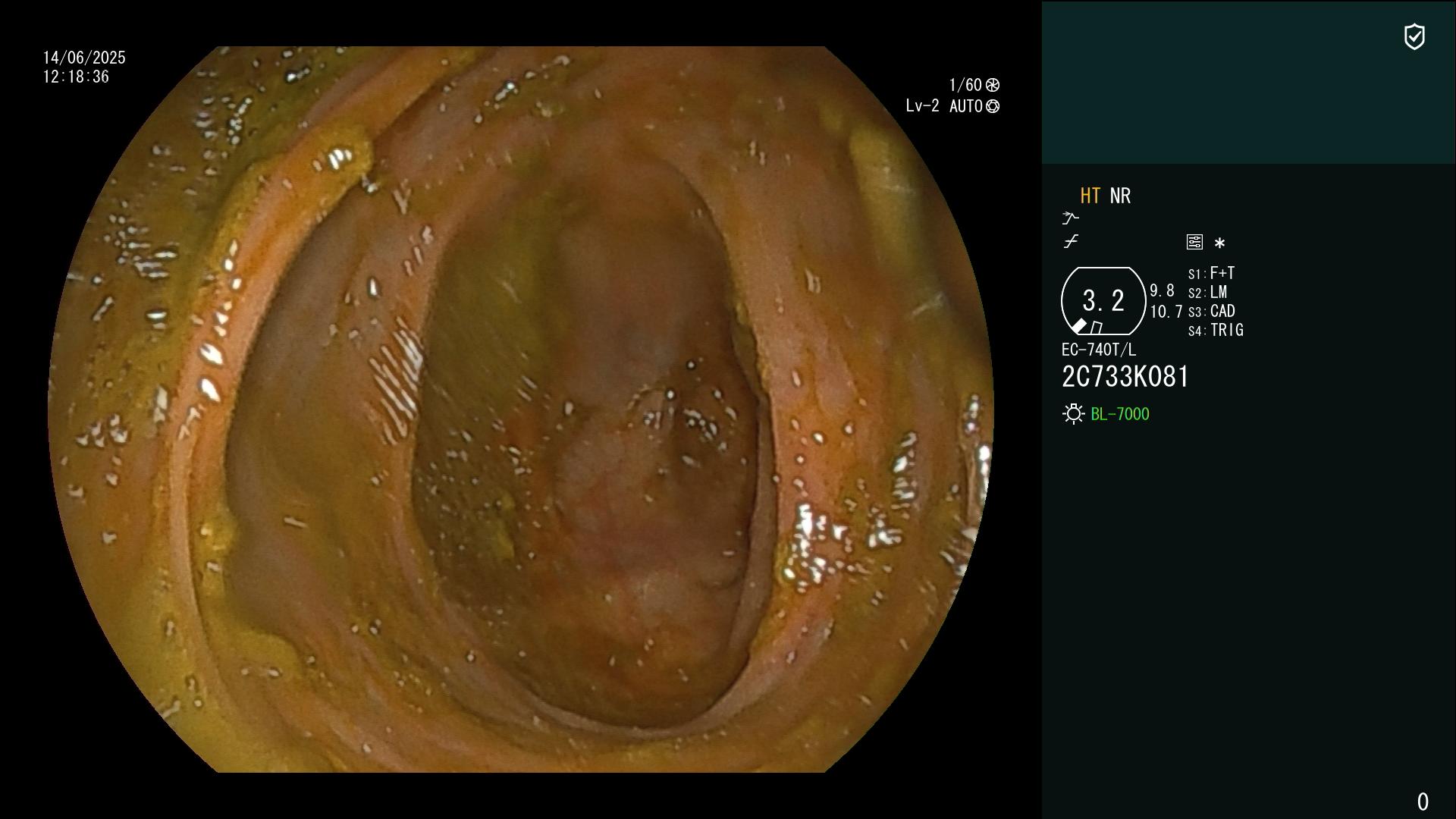This screenshot has height=819, width=1456.
Task: Click the endoscopic live image view
Action: tap(521, 409)
